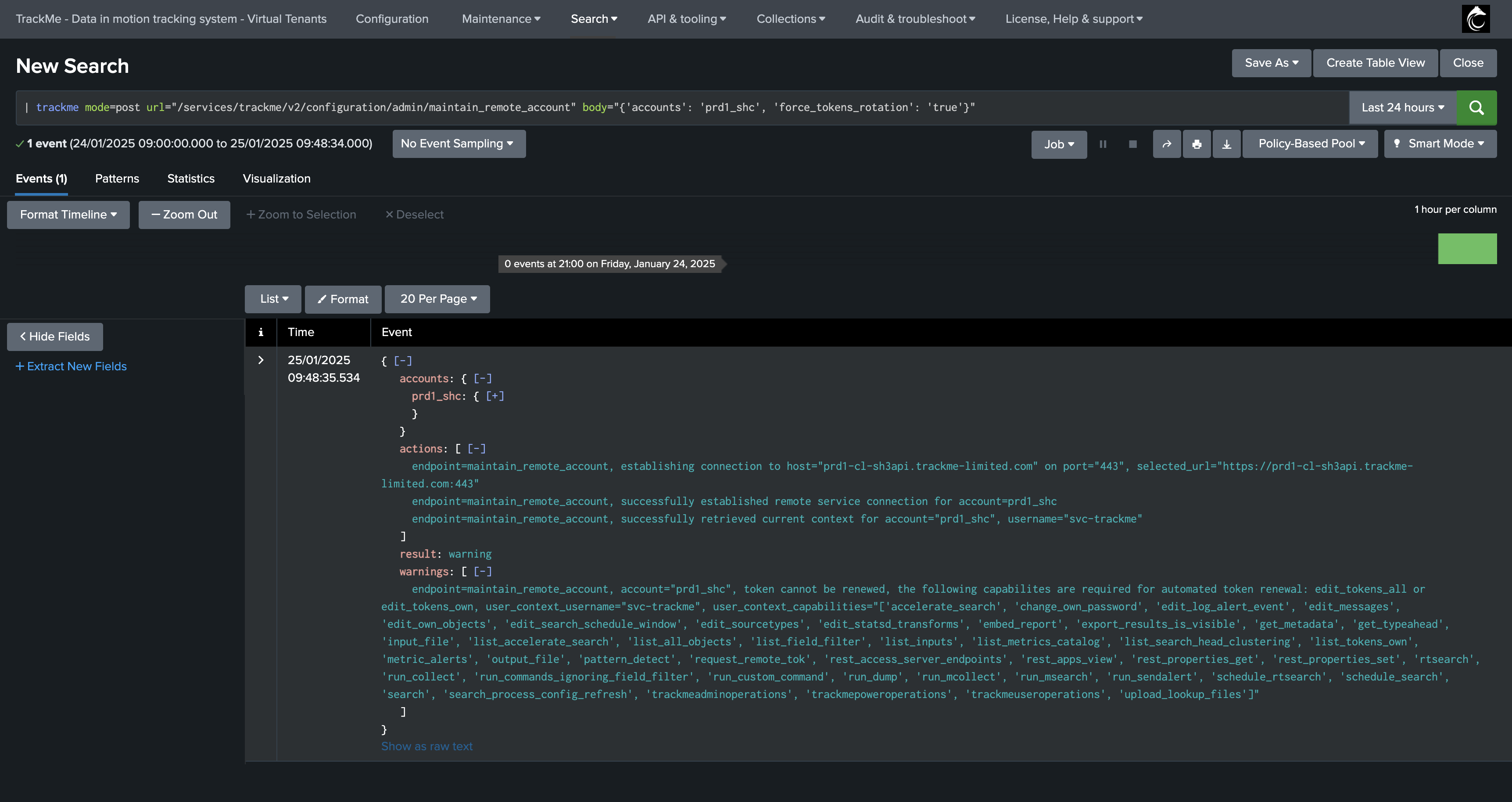Expand the prd1_shc JSON node

[495, 396]
